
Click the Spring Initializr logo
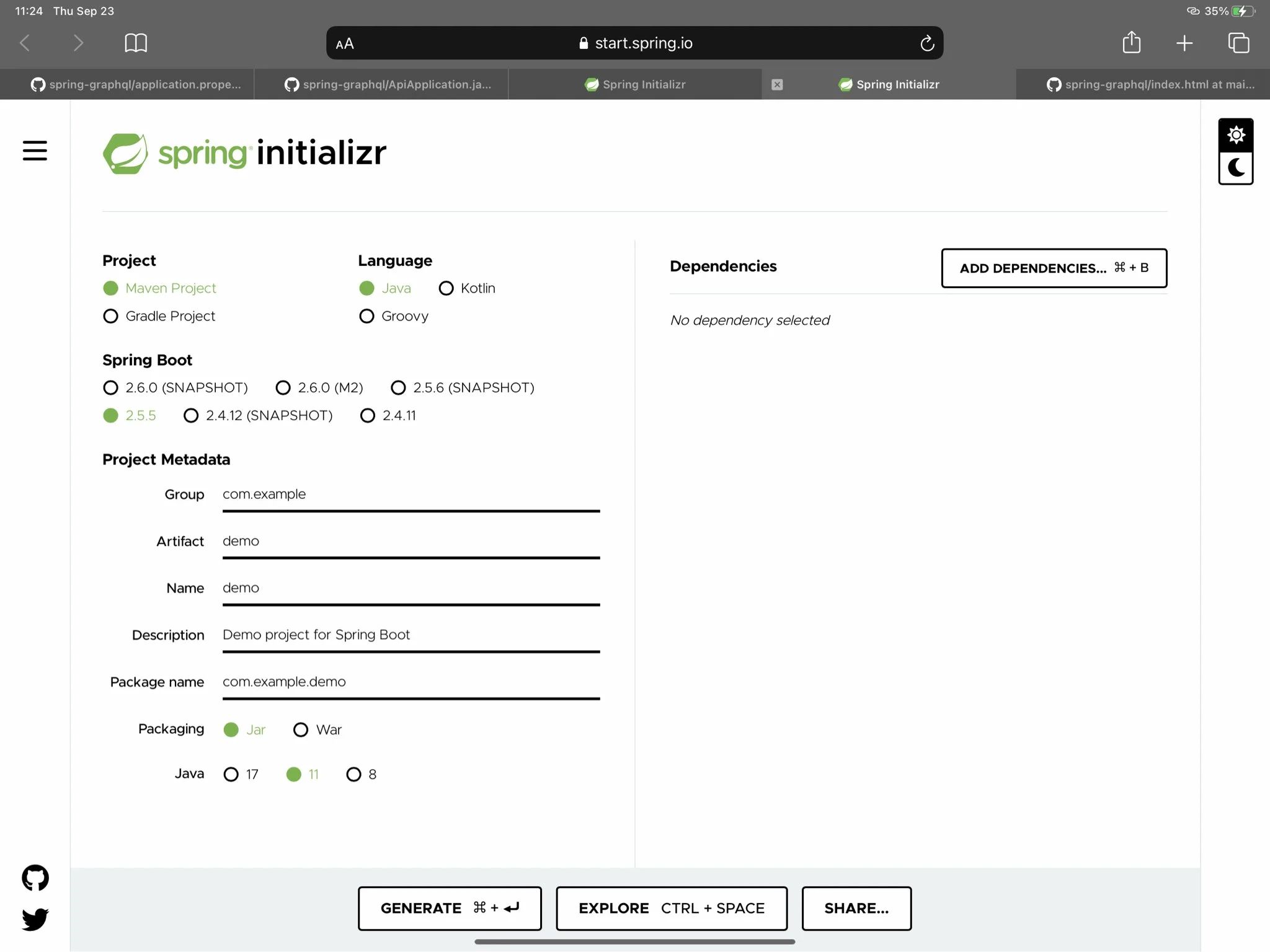pos(244,153)
